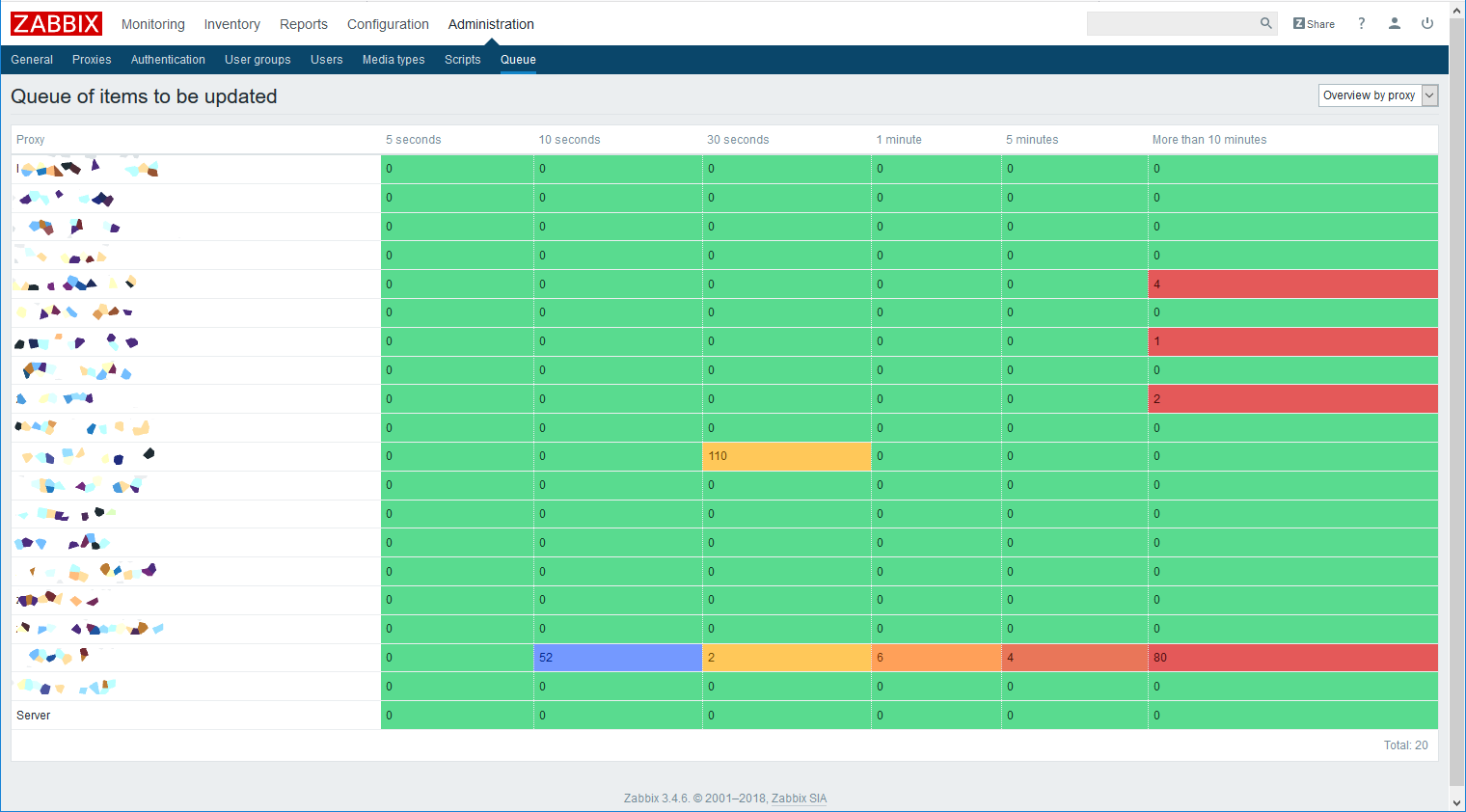Viewport: 1466px width, 812px height.
Task: Switch to the Proxies tab
Action: [x=92, y=60]
